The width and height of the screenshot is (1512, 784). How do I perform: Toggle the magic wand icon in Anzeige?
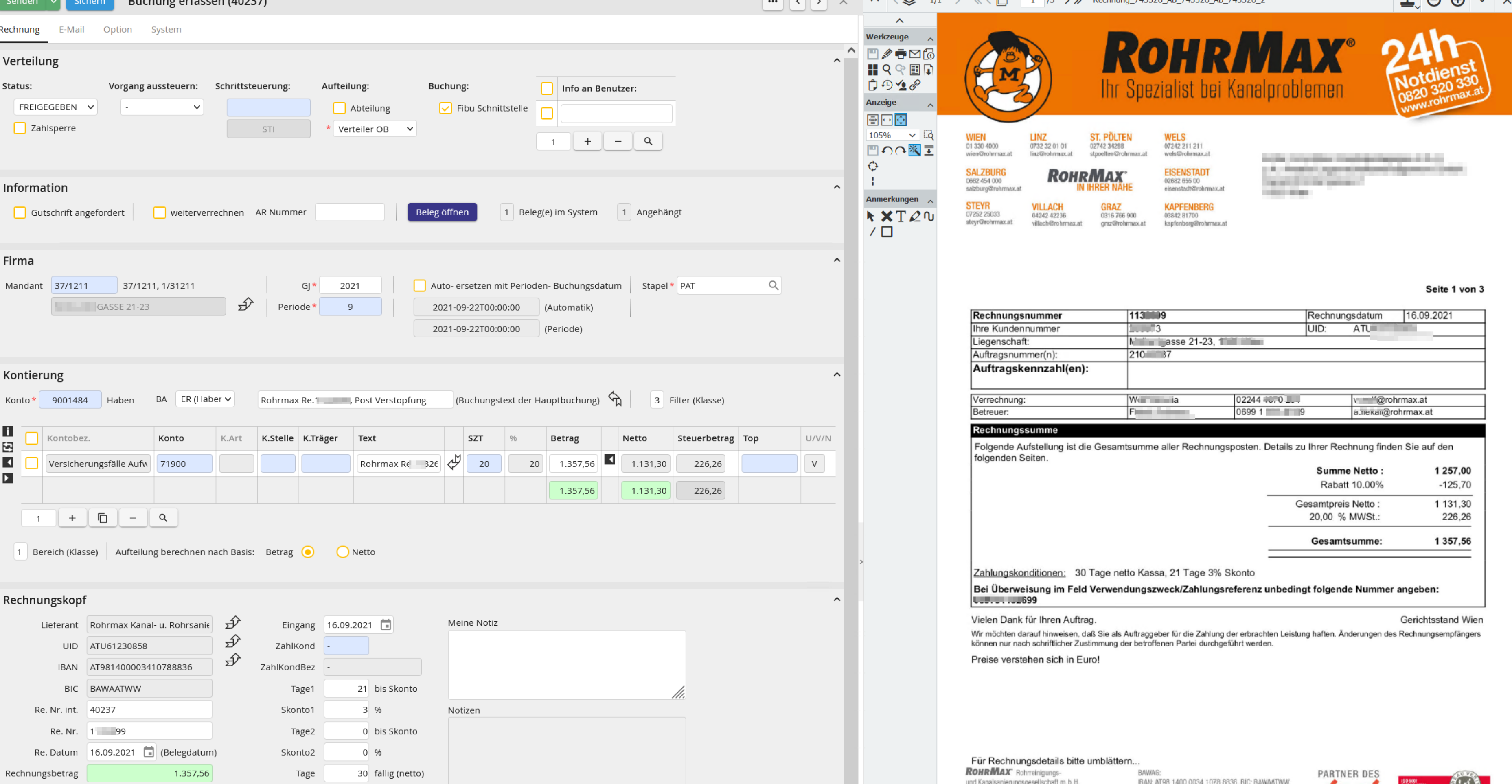[914, 151]
